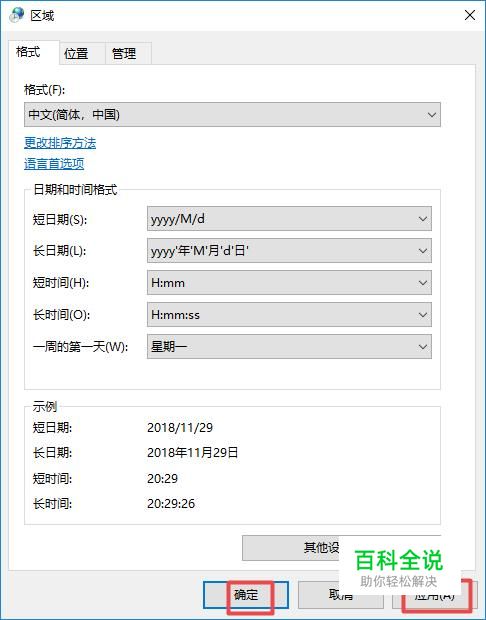The height and width of the screenshot is (620, 486).
Task: Click the short time example 20:29
Action: (163, 478)
